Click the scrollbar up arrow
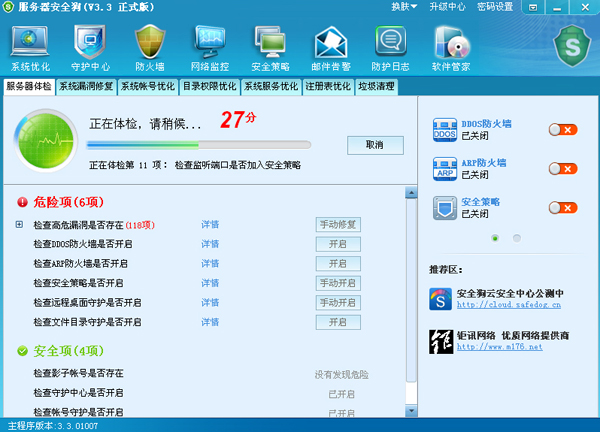This screenshot has width=600, height=432. (411, 192)
